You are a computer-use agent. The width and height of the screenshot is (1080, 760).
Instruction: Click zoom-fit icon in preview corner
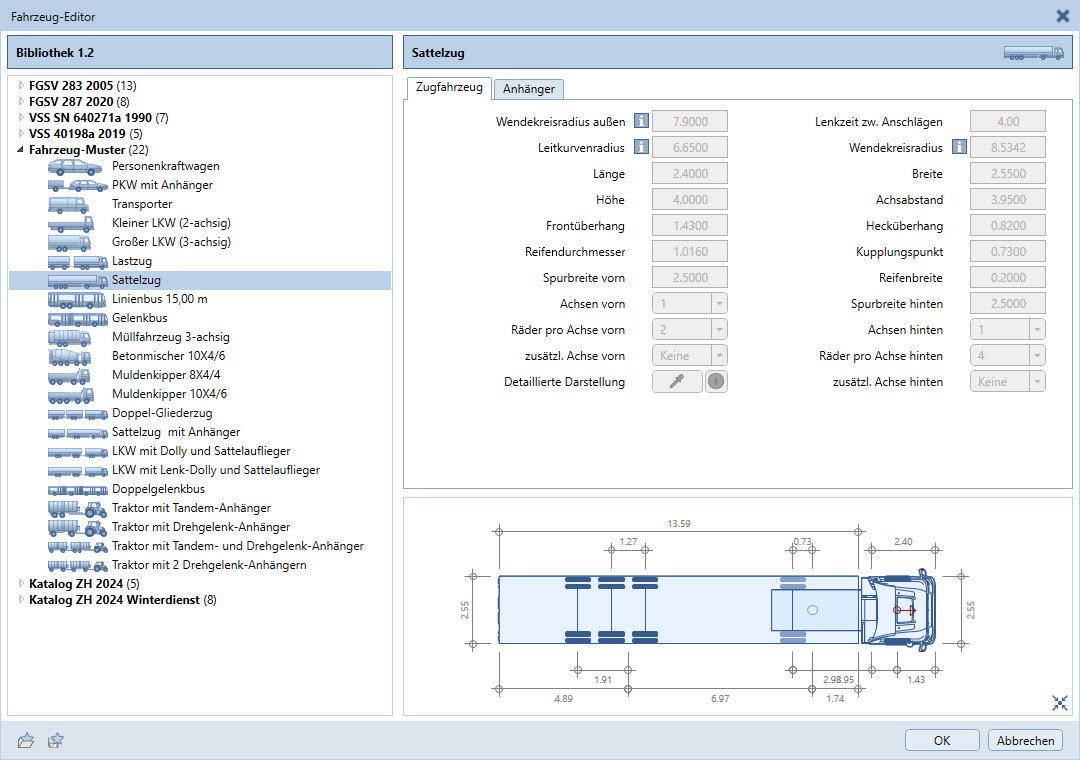1060,703
